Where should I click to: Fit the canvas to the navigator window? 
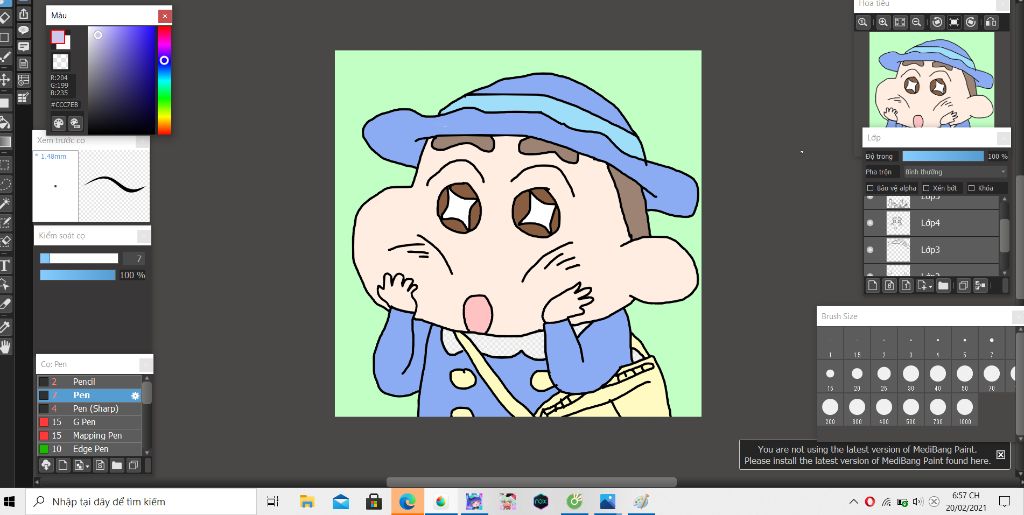coord(900,22)
